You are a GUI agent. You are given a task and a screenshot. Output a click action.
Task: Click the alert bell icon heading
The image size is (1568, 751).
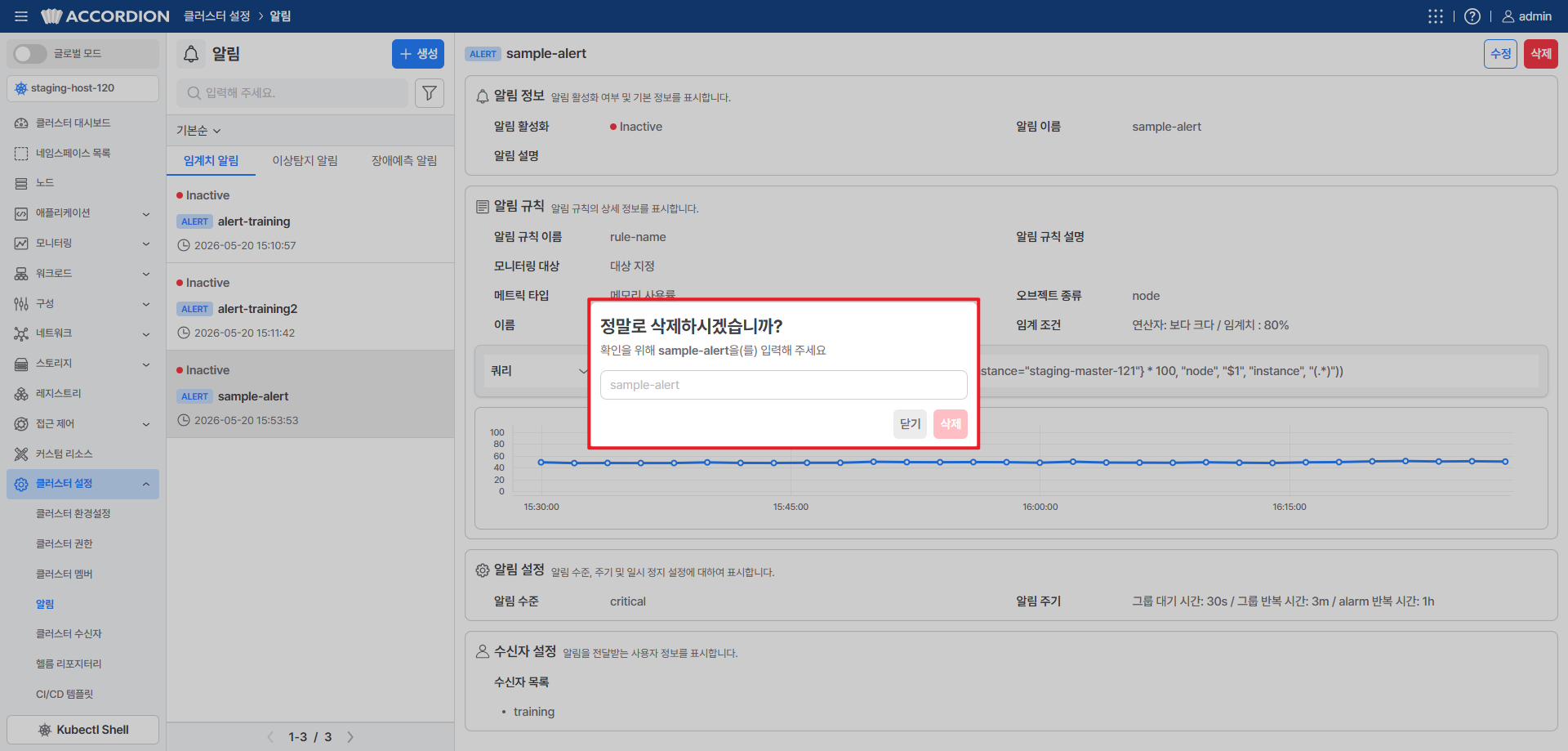click(x=191, y=54)
